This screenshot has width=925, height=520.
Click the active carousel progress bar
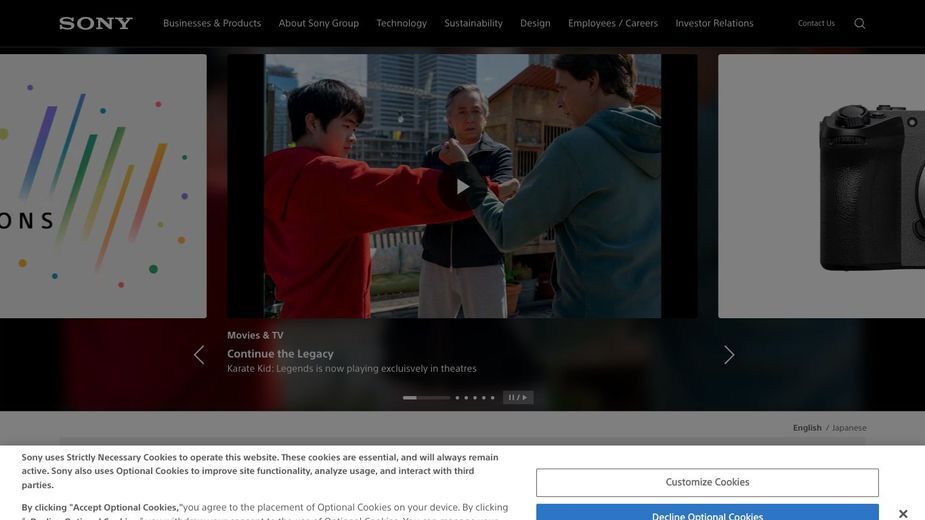point(426,398)
